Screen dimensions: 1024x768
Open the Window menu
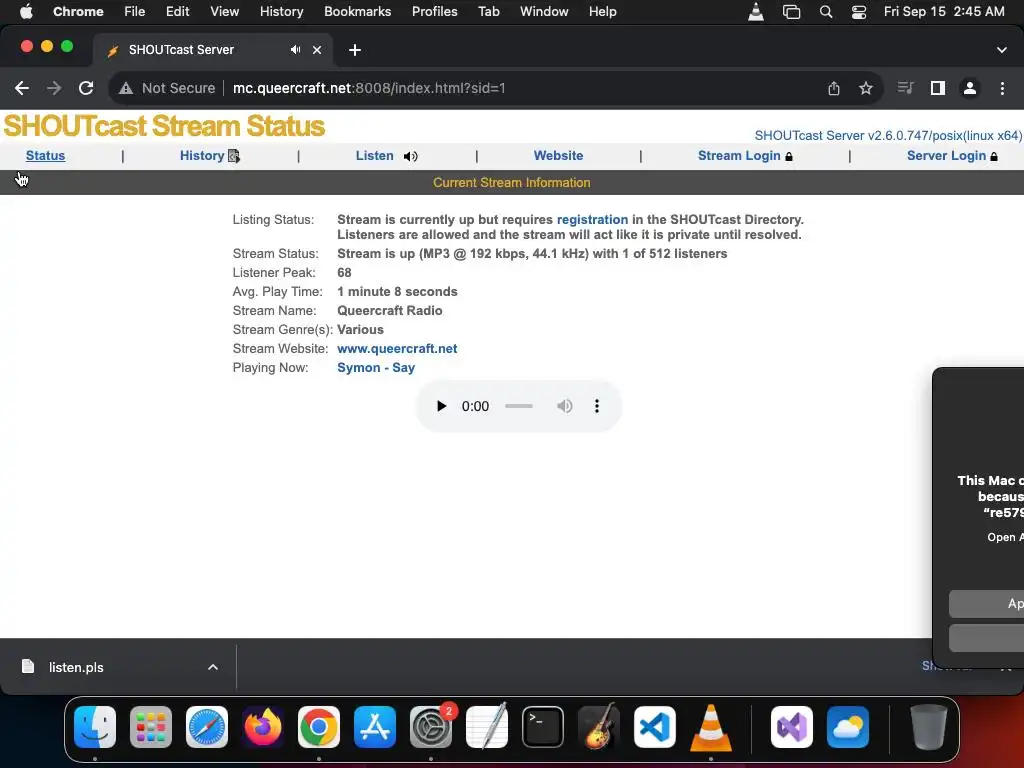click(x=544, y=11)
